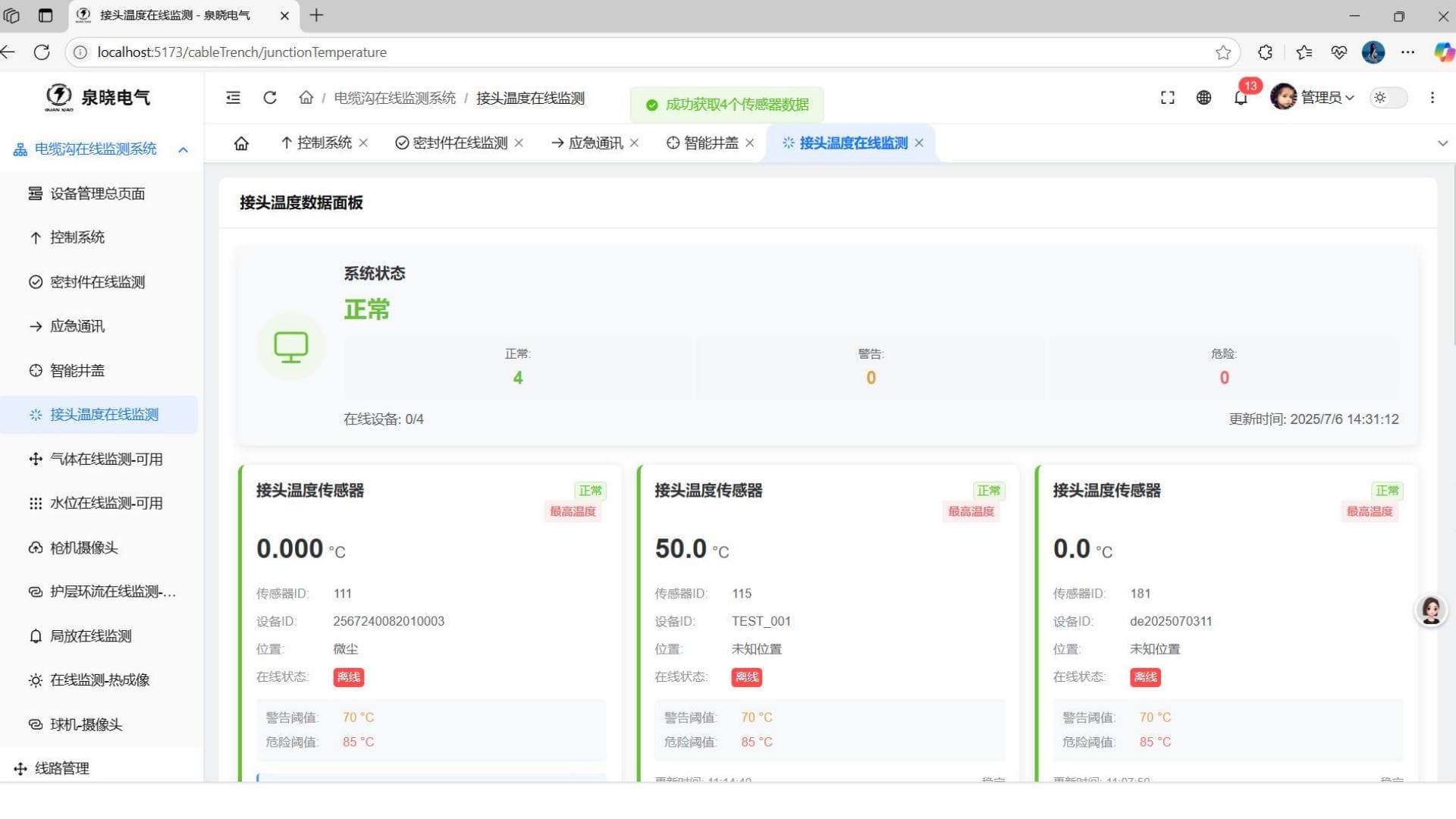Collapse the 电缆沟在线监测系统 sidebar group
The width and height of the screenshot is (1456, 819).
(x=101, y=149)
